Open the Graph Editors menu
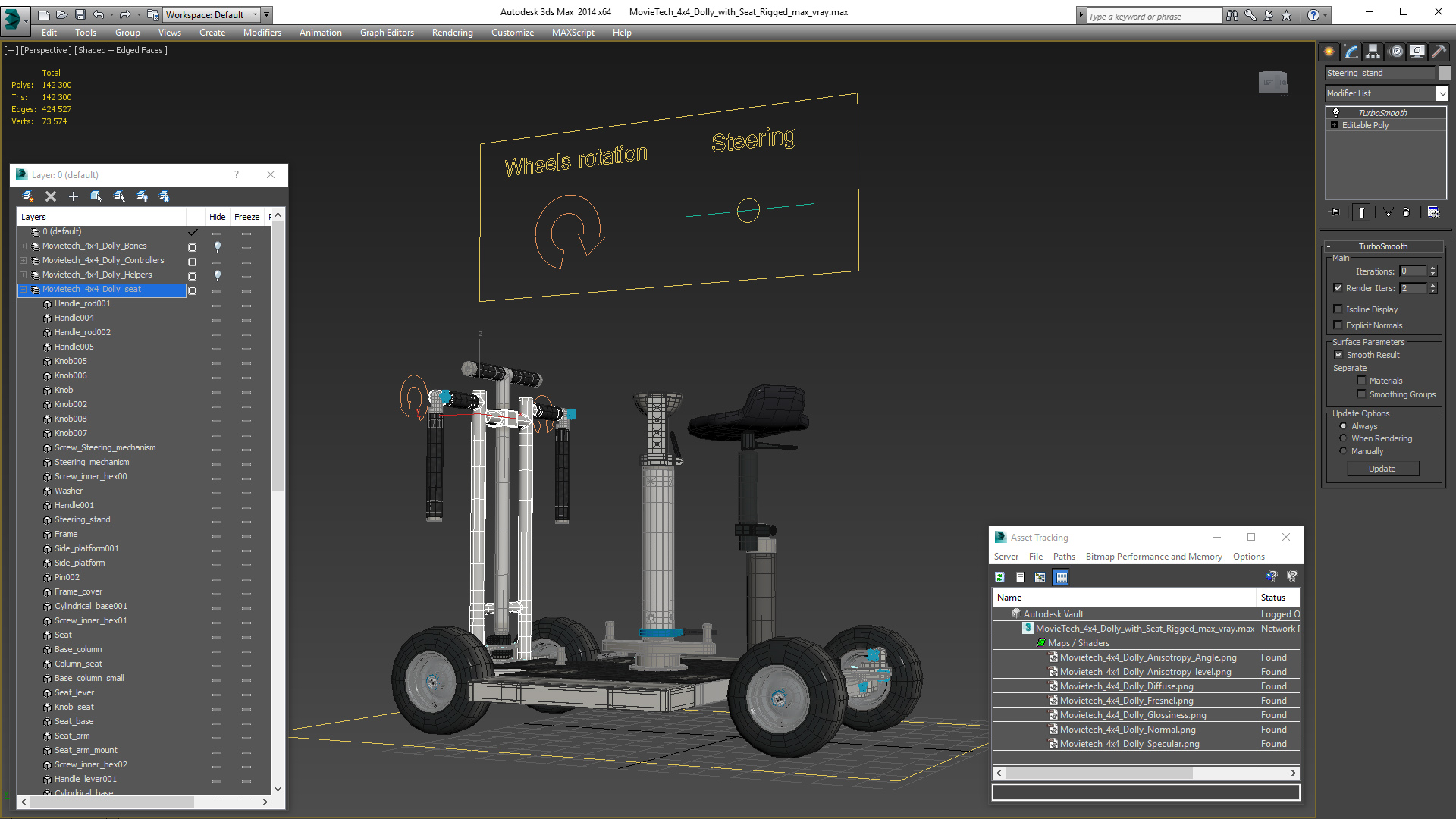 [x=387, y=33]
